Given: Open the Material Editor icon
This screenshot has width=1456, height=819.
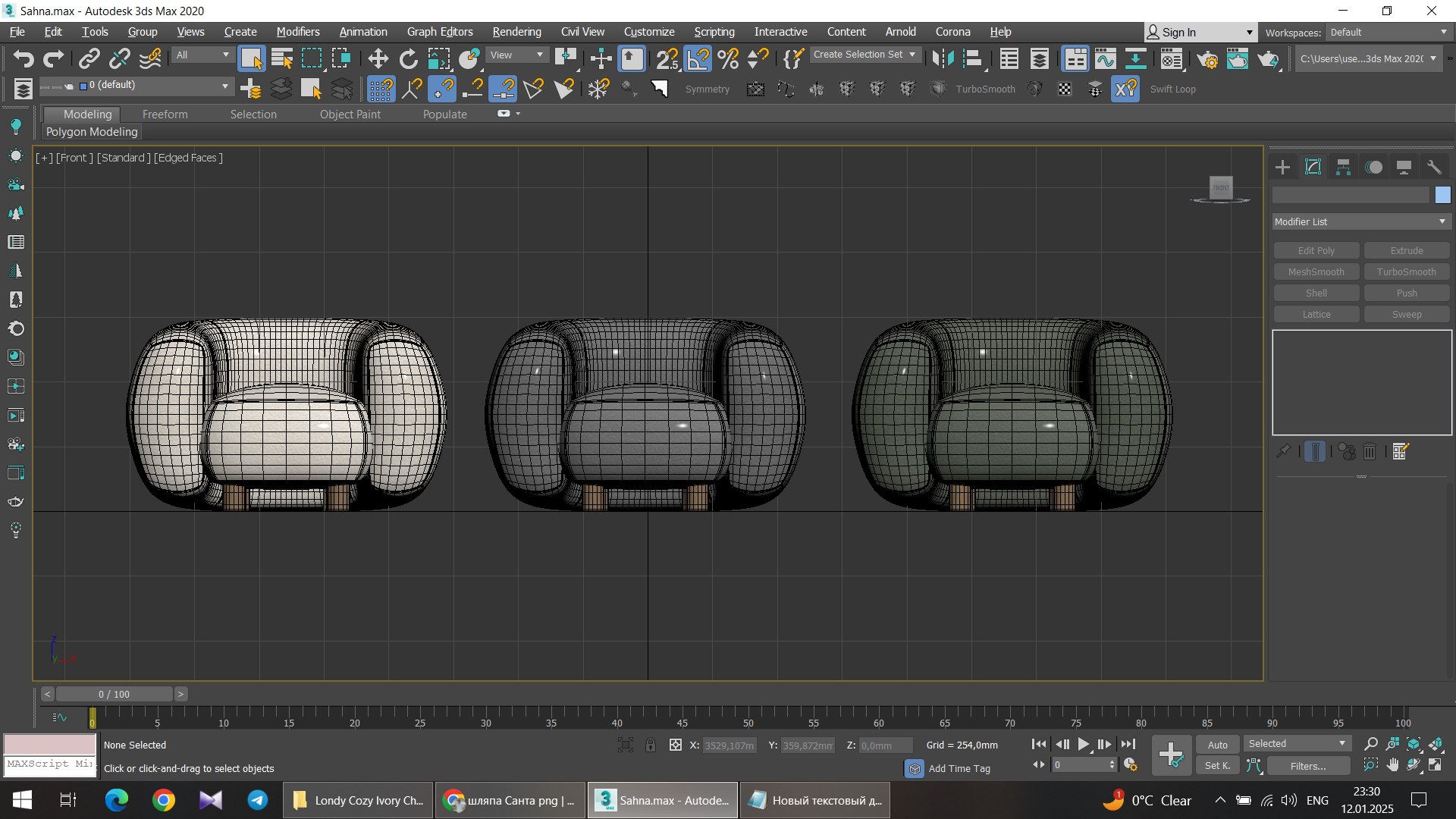Looking at the screenshot, I should tap(1172, 58).
